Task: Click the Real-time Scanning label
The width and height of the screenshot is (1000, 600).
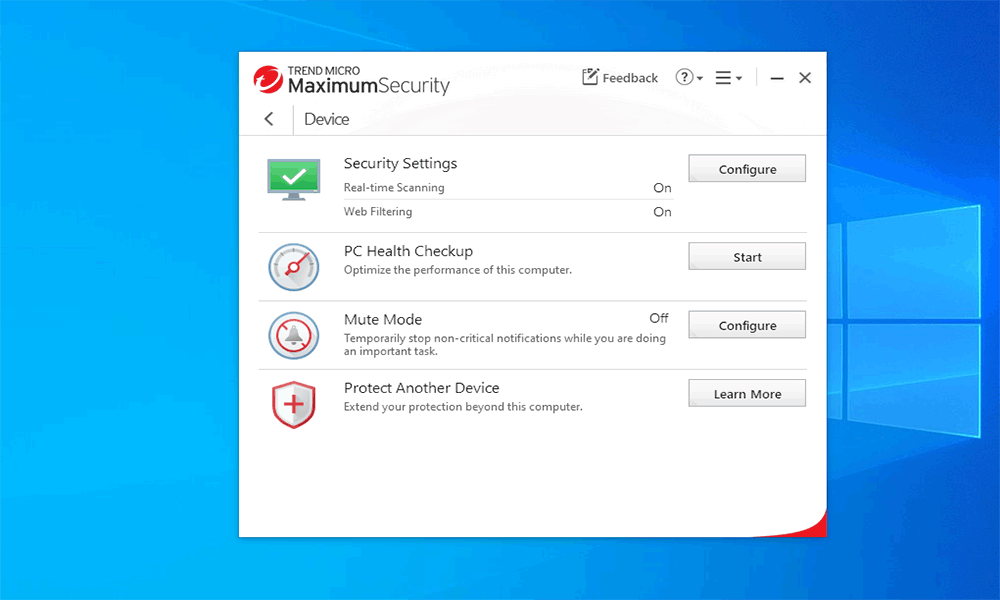Action: tap(394, 187)
